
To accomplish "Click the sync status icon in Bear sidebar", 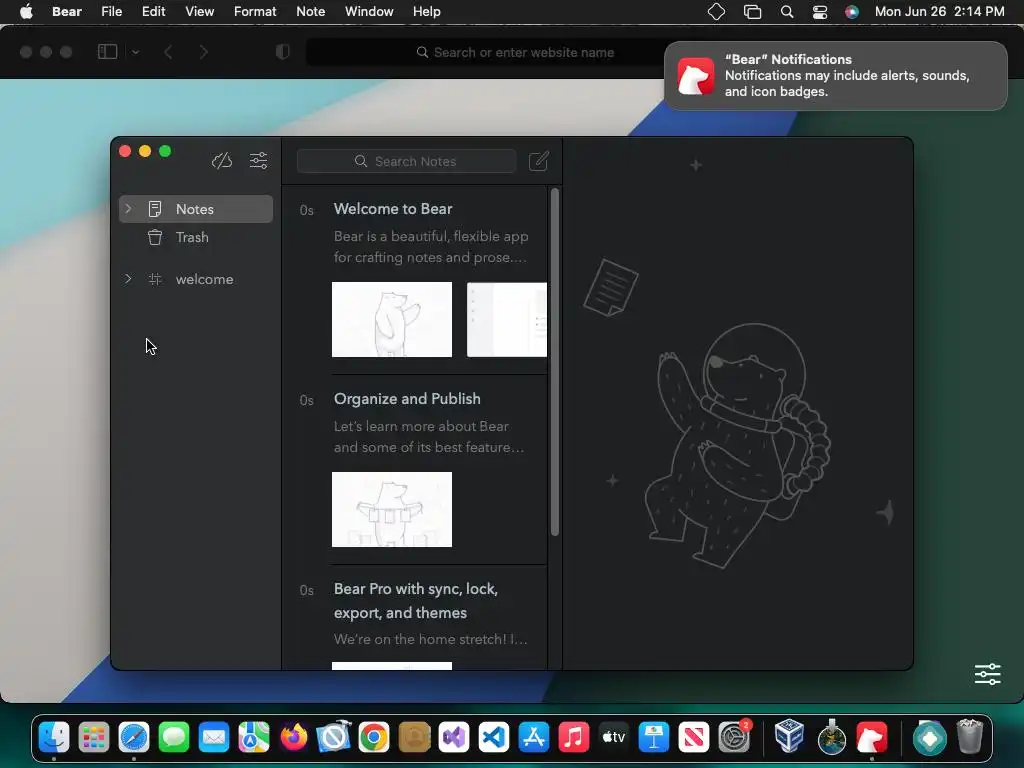I will 222,161.
